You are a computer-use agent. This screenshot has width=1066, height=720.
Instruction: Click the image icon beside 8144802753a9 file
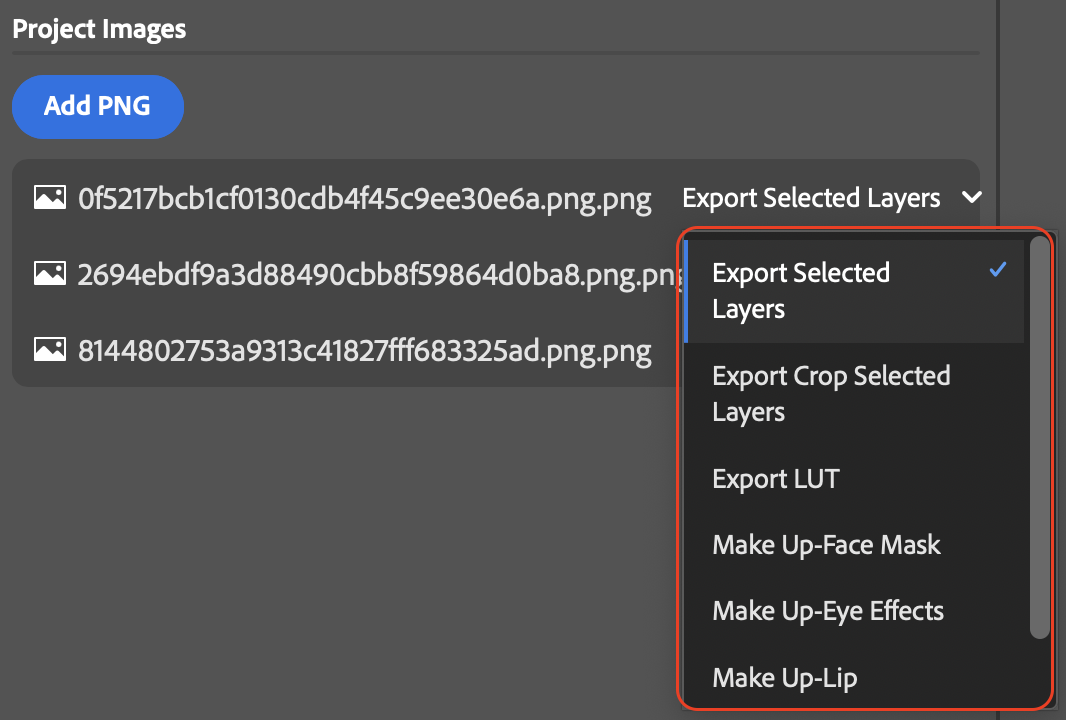click(50, 349)
